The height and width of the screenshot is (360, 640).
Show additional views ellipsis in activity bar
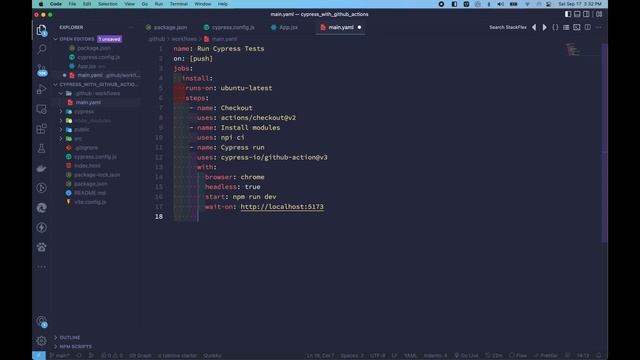tap(41, 267)
